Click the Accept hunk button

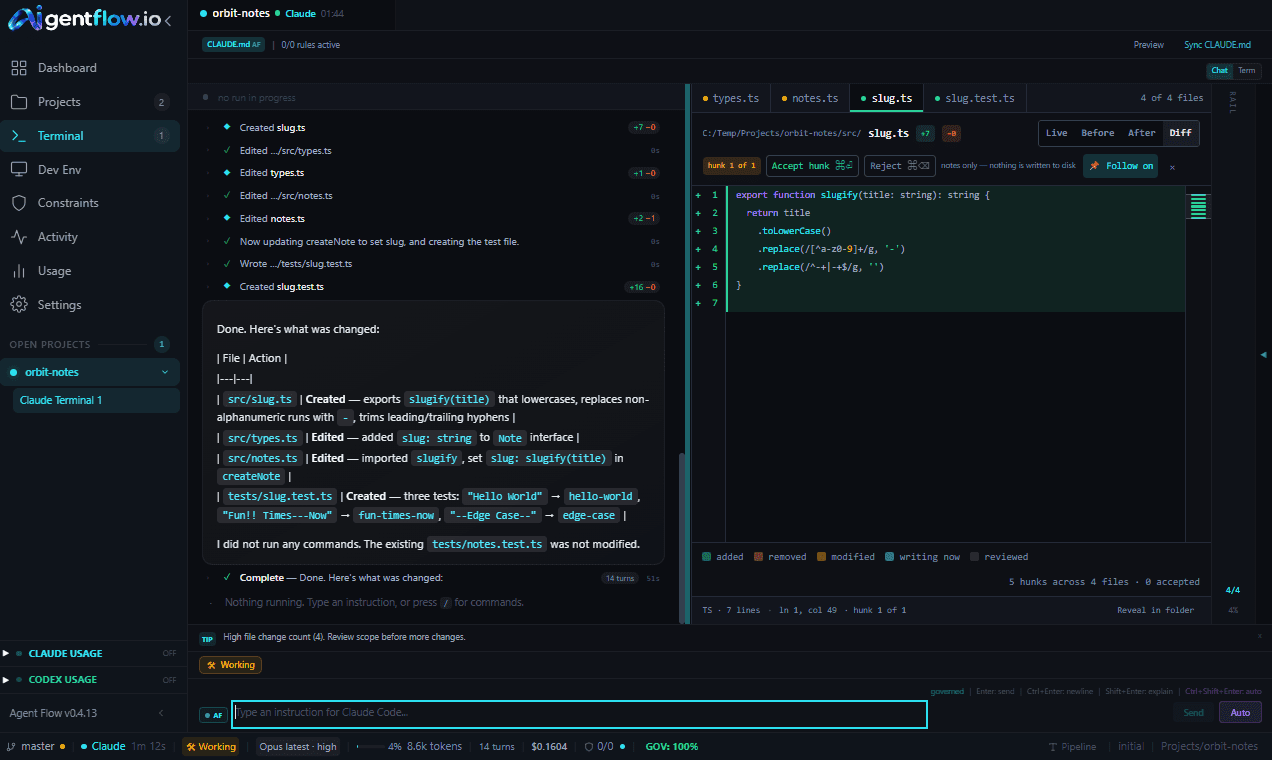coord(812,166)
